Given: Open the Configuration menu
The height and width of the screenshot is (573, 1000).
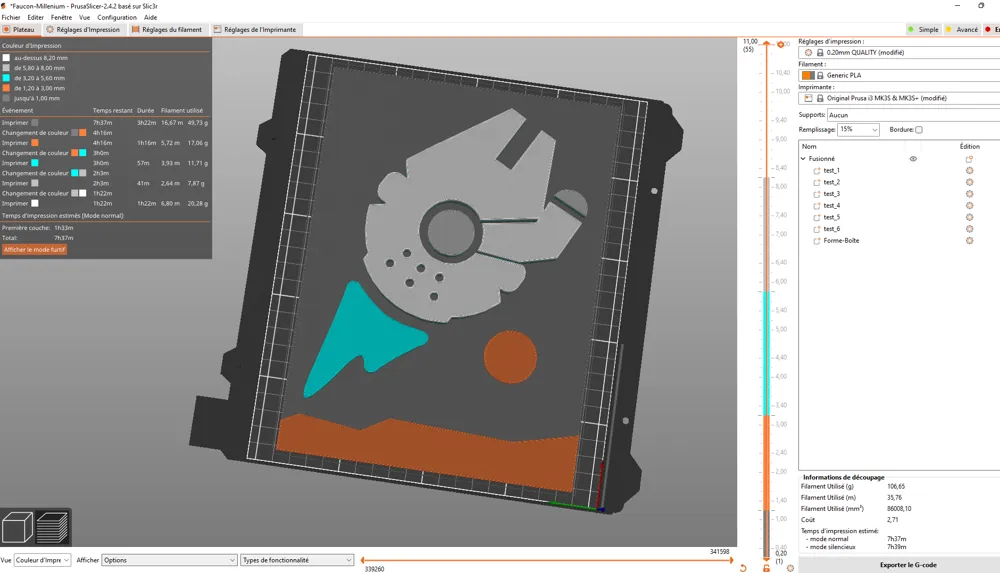Looking at the screenshot, I should point(117,17).
